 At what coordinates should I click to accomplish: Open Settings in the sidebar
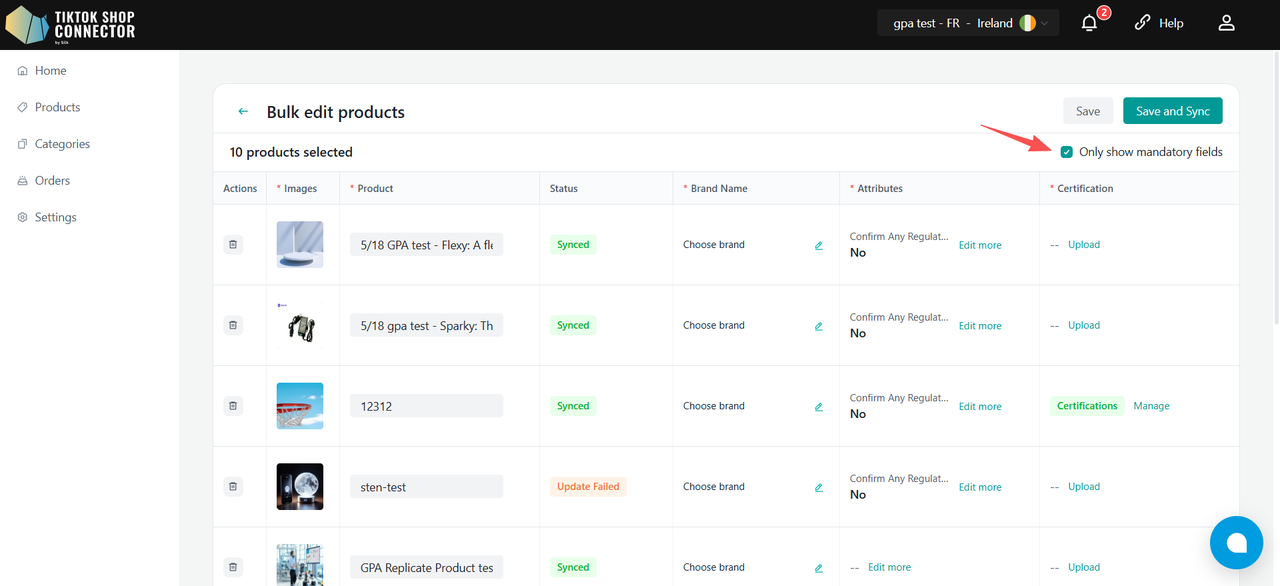click(55, 217)
